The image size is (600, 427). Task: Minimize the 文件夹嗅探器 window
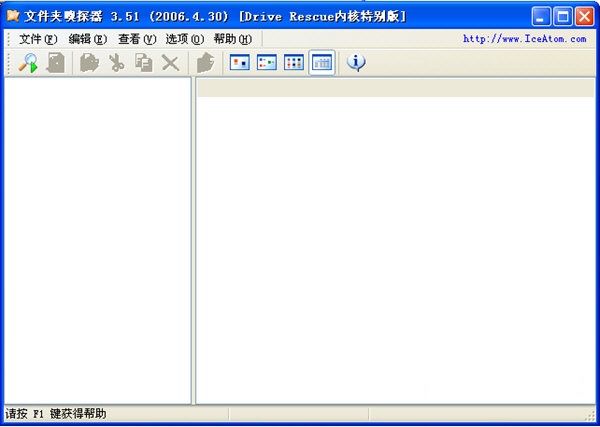pos(541,17)
